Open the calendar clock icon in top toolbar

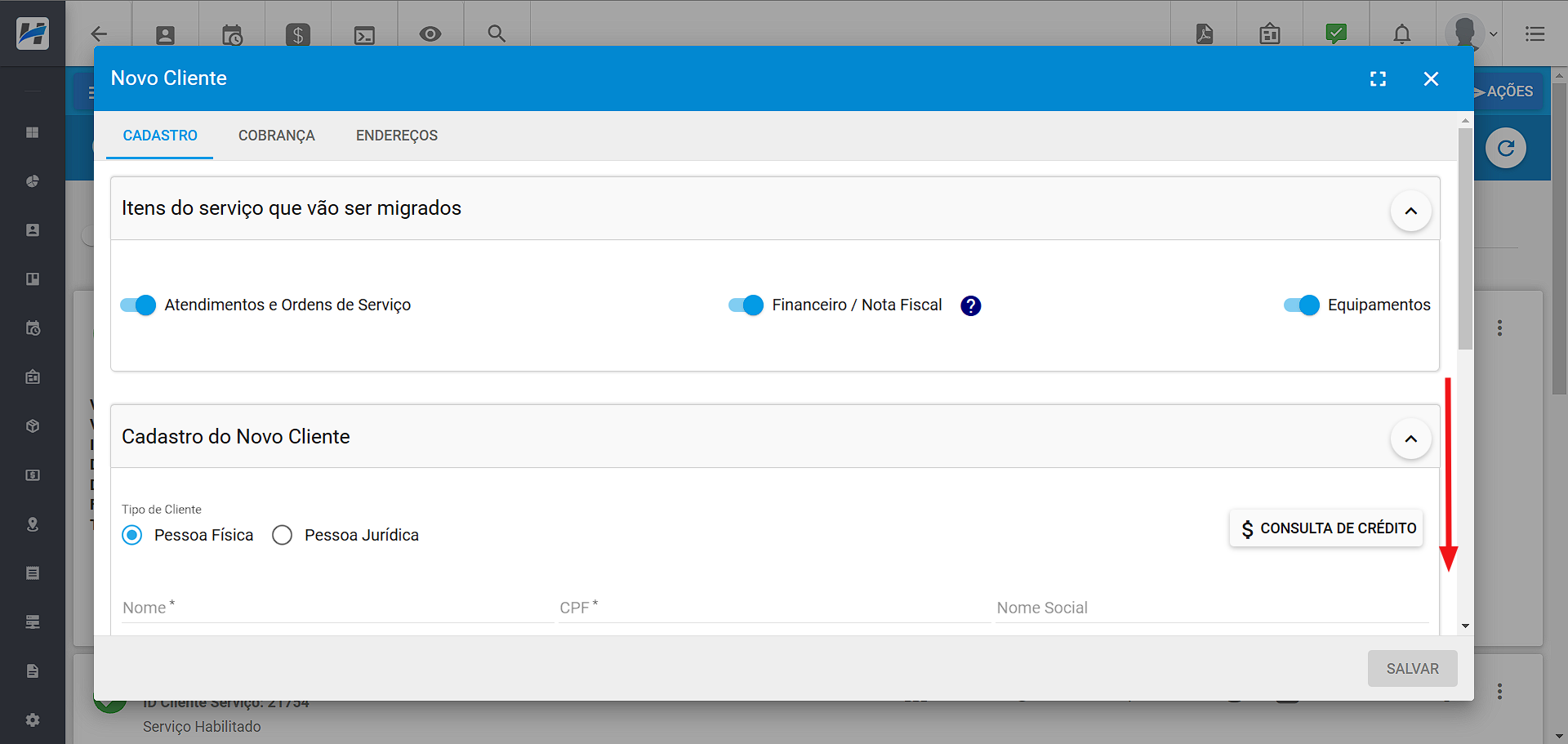(232, 34)
